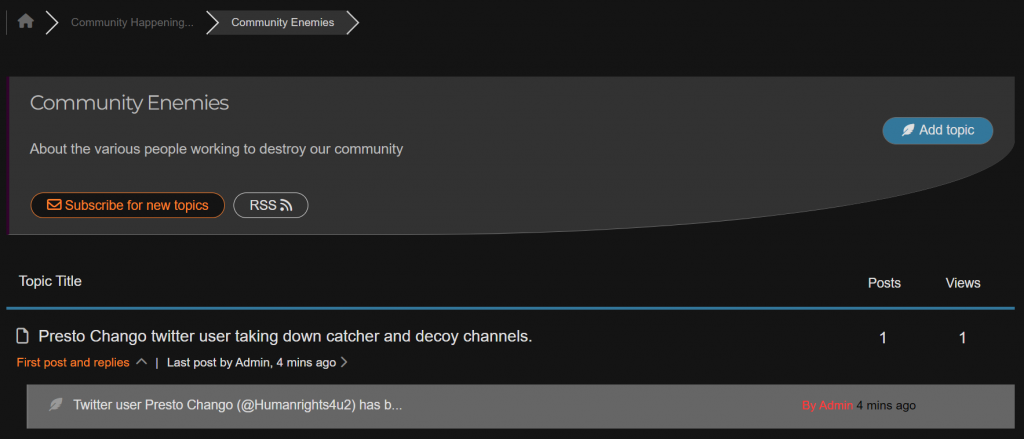This screenshot has height=439, width=1024.
Task: Go to last post by Admin
Action: (251, 362)
